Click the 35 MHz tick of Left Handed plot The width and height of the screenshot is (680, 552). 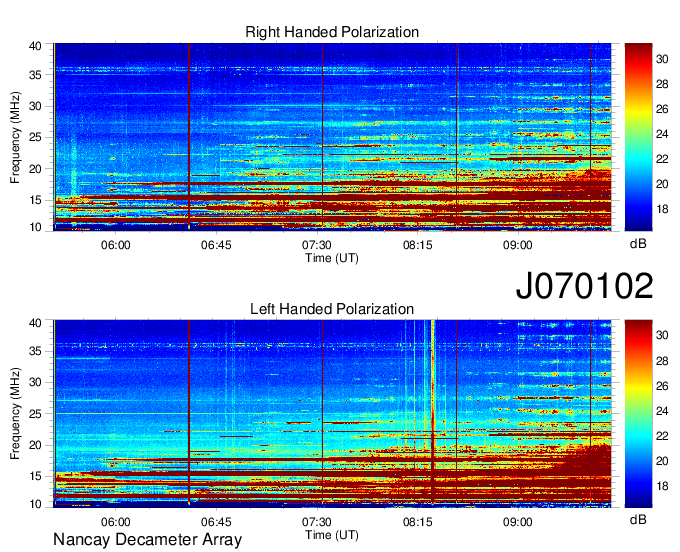coord(35,351)
